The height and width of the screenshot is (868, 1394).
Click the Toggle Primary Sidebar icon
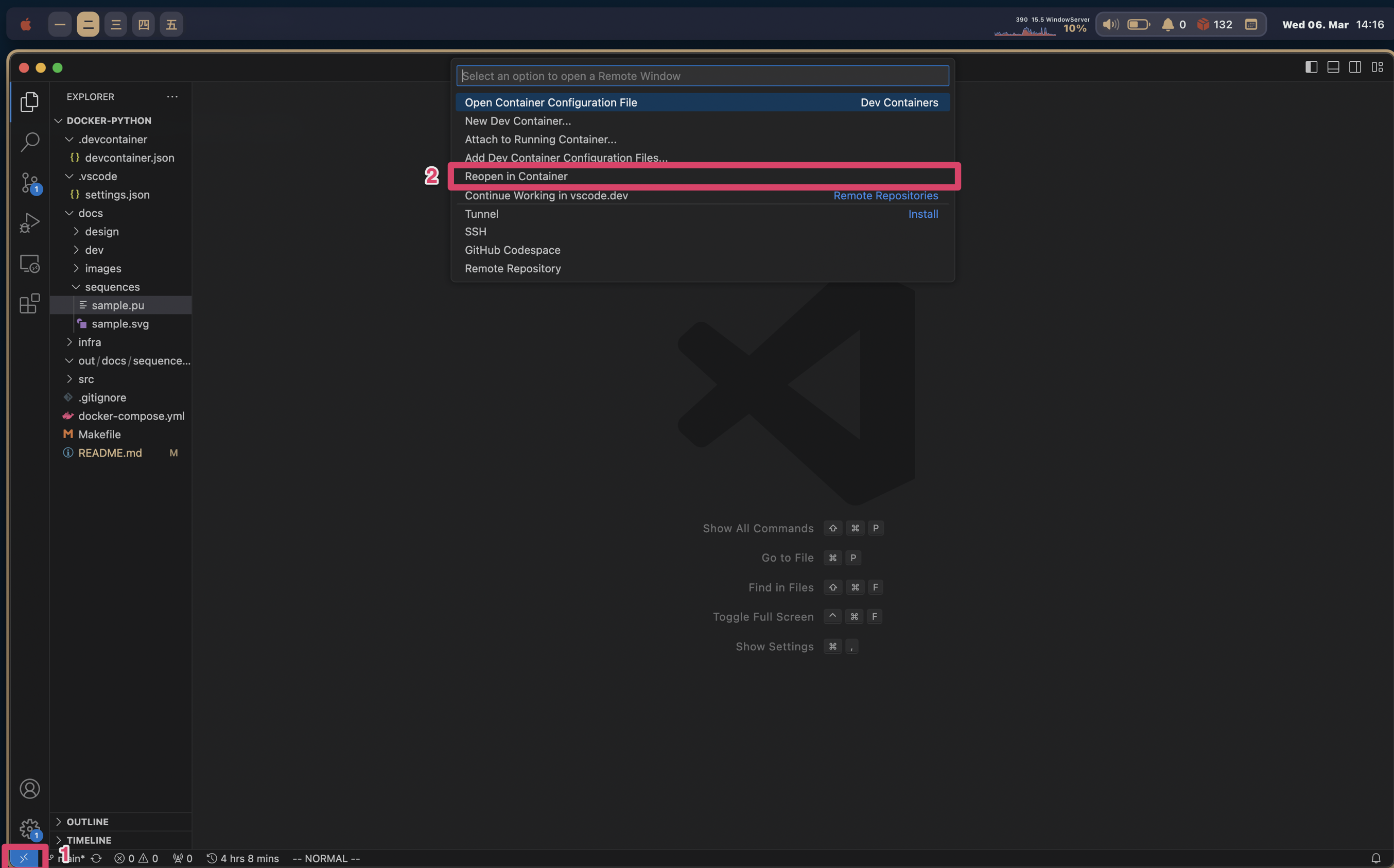pos(1311,68)
